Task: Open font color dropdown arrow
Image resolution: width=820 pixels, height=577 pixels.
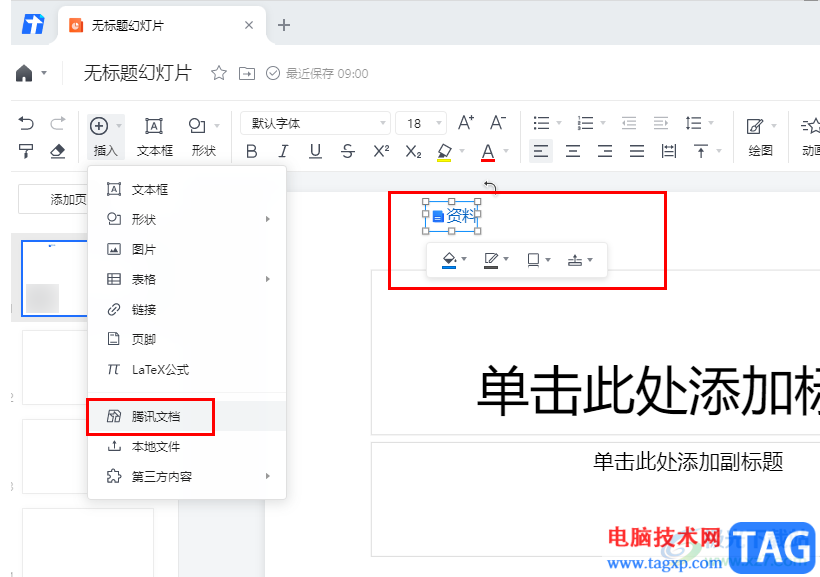Action: click(506, 152)
